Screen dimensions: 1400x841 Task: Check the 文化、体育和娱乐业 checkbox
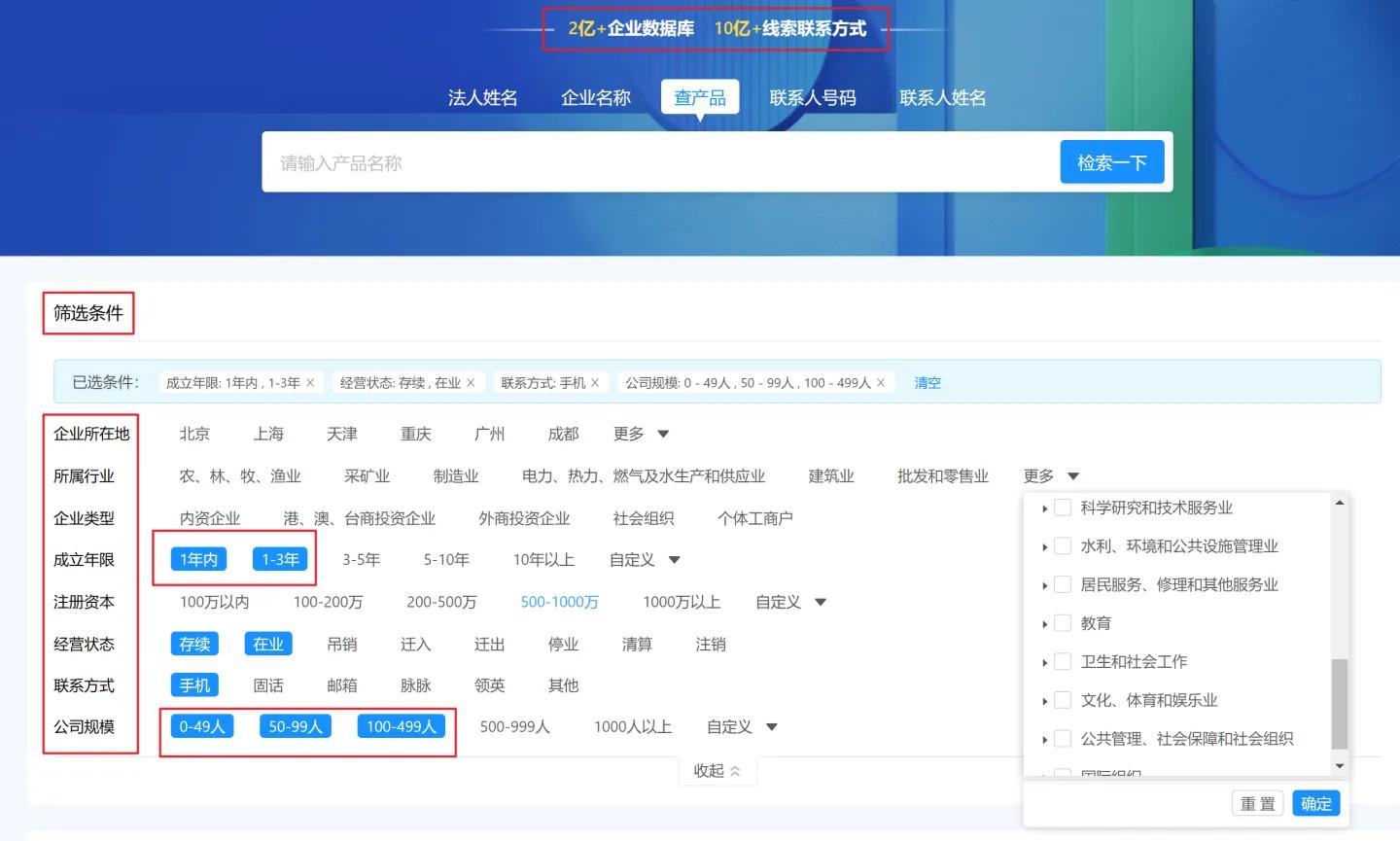(x=1062, y=699)
